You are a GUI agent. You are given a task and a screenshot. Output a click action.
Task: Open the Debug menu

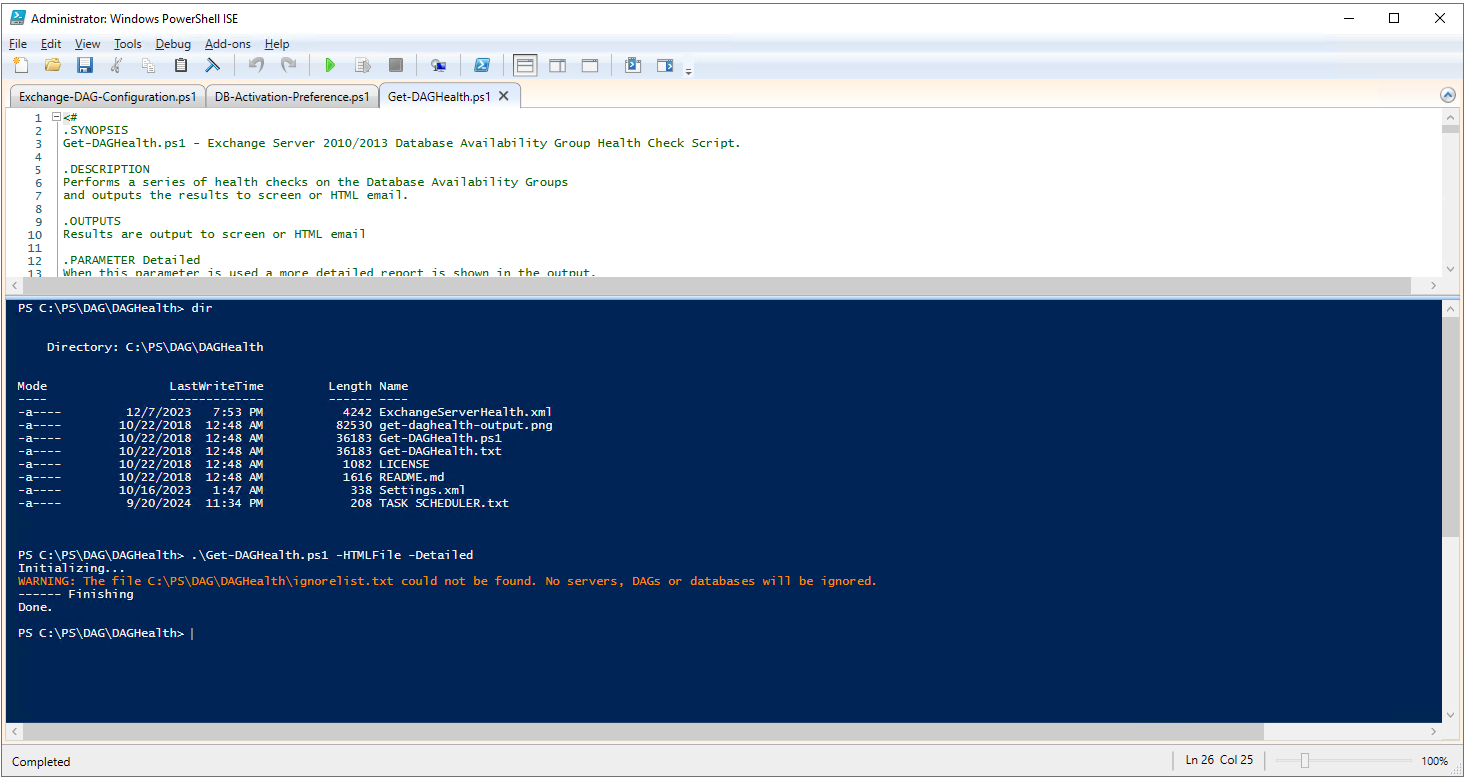173,44
